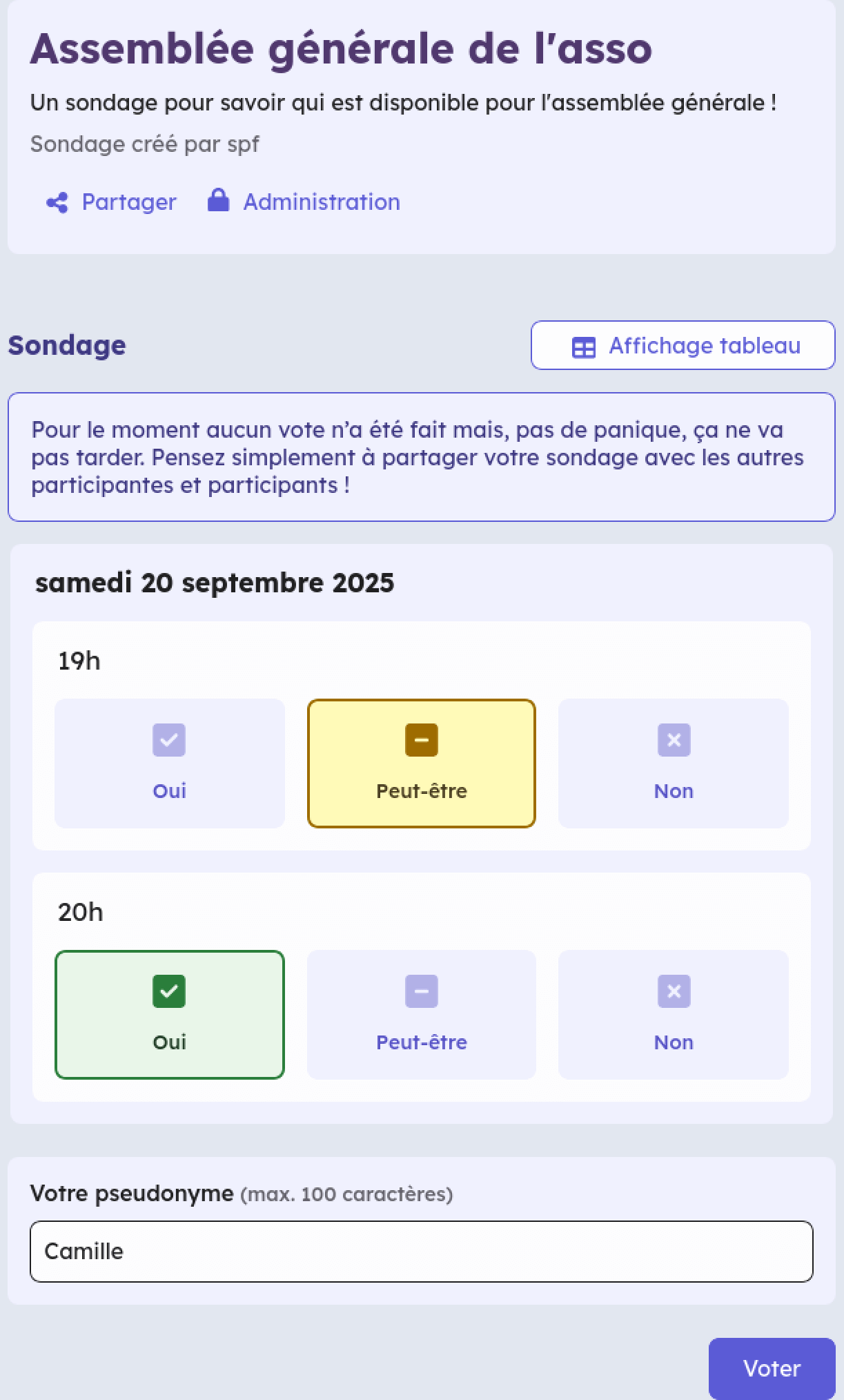Switch to Affichage tableau view
This screenshot has width=844, height=1400.
[x=683, y=345]
